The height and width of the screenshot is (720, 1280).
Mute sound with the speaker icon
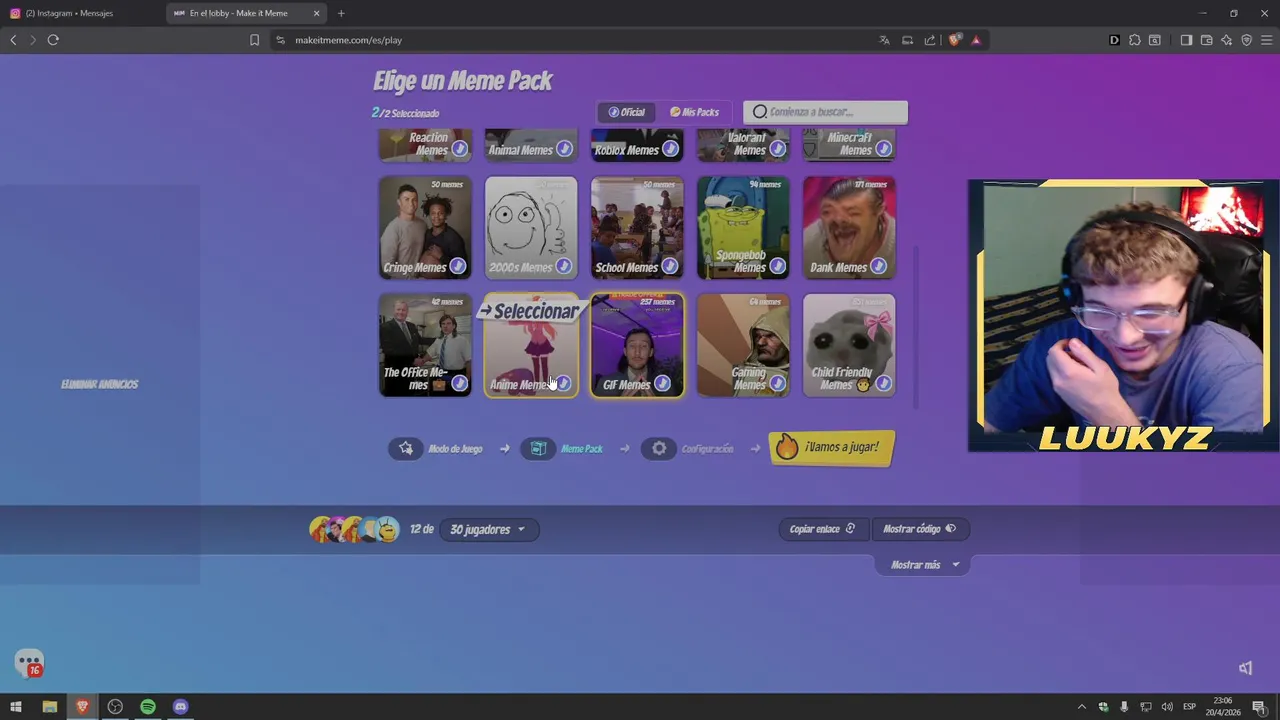click(1245, 668)
